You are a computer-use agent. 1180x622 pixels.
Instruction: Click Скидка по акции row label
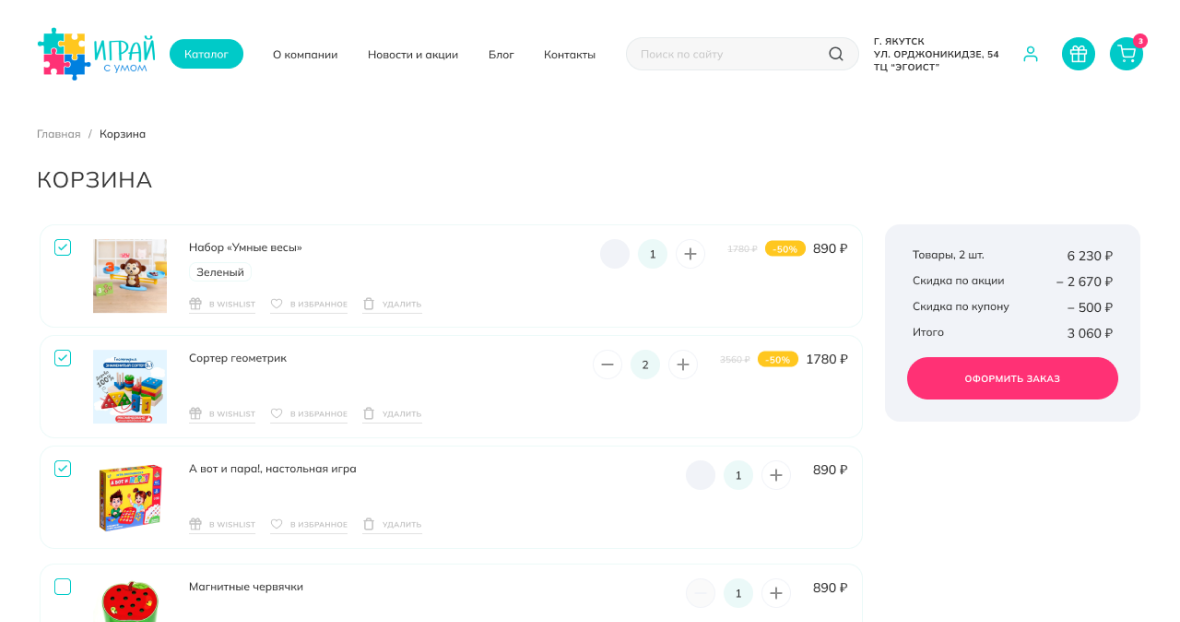point(958,281)
